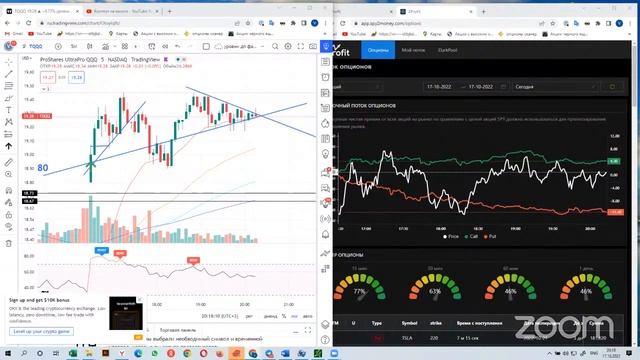Open the chart patterns tool
Image resolution: width=640 pixels, height=360 pixels.
click(x=9, y=122)
